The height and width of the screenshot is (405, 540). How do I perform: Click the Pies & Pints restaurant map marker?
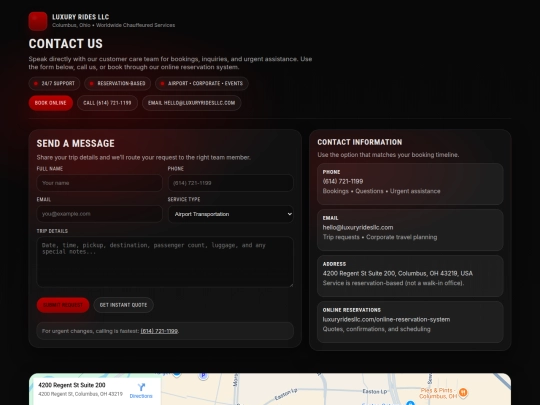[463, 392]
